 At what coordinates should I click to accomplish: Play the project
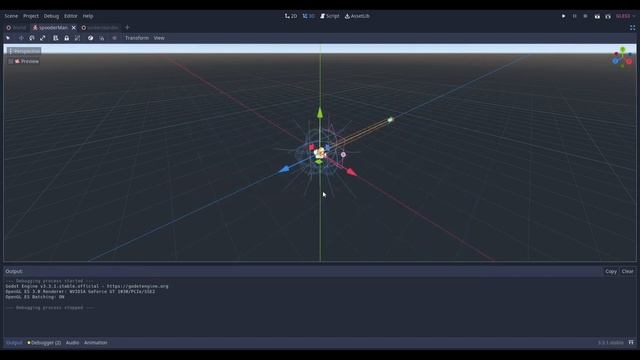pyautogui.click(x=563, y=16)
